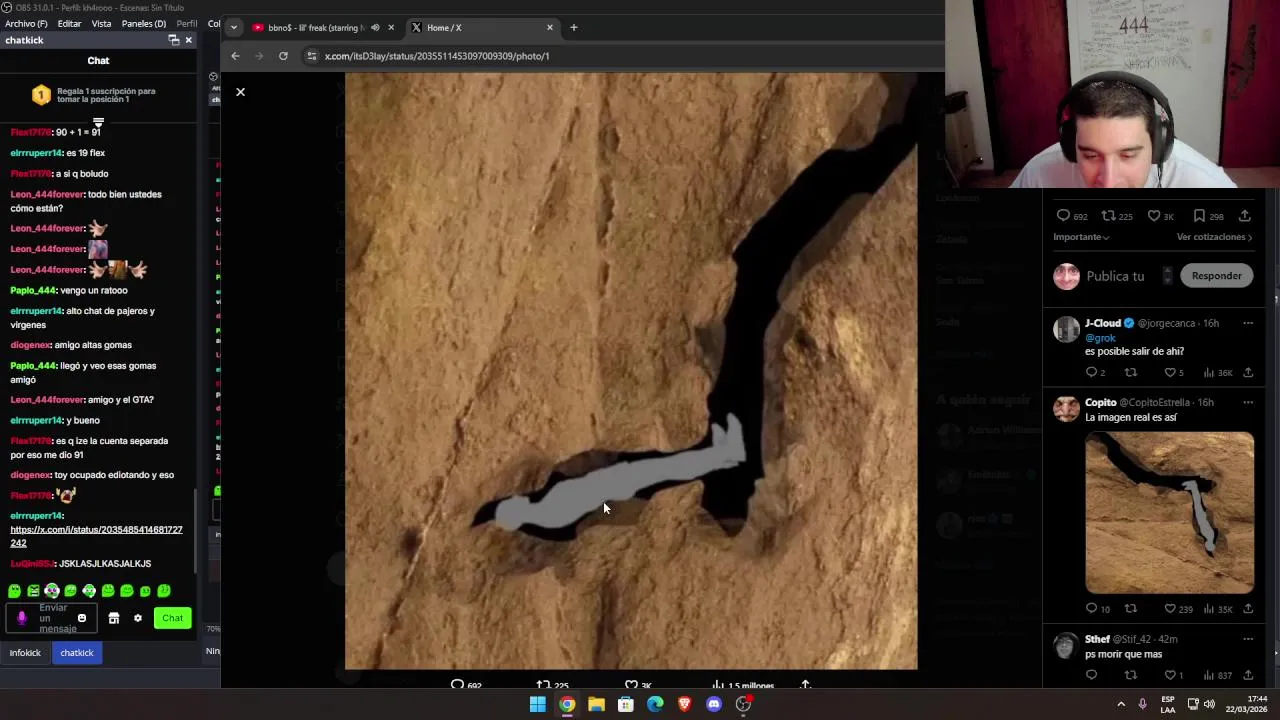Reply to J-Cloud's comment
The height and width of the screenshot is (720, 1280).
pyautogui.click(x=1091, y=373)
